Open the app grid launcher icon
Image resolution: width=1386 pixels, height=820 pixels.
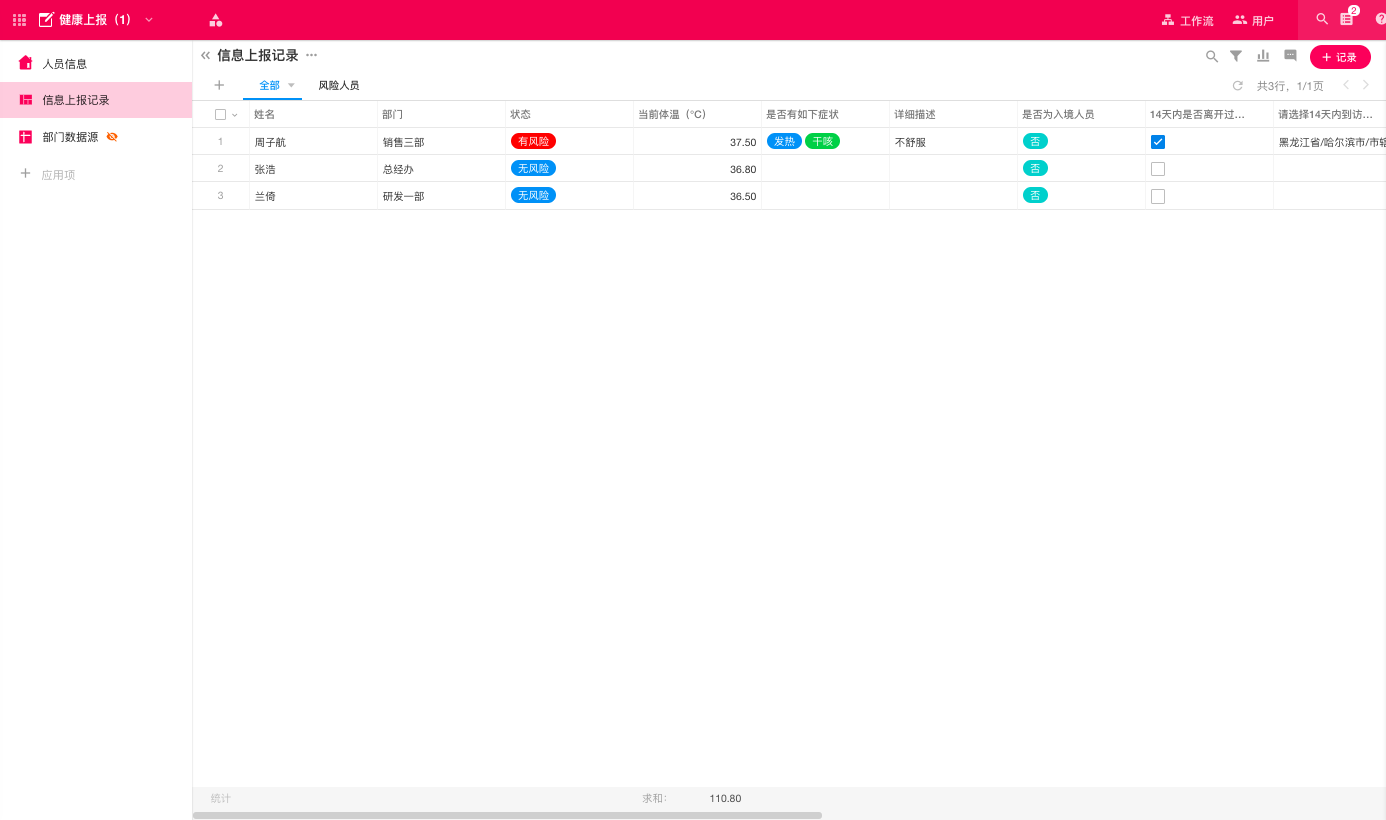coord(19,20)
